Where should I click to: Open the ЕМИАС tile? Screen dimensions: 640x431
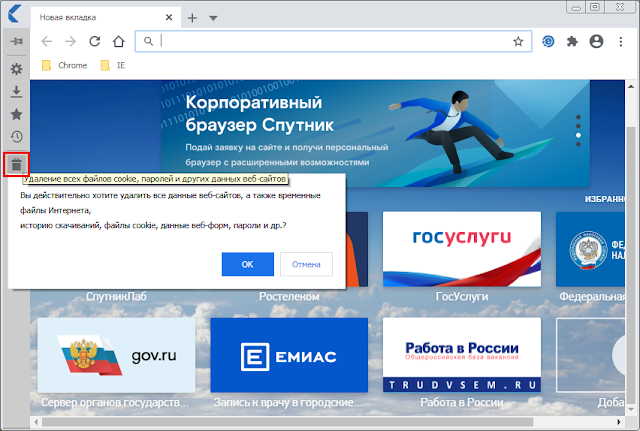(289, 355)
